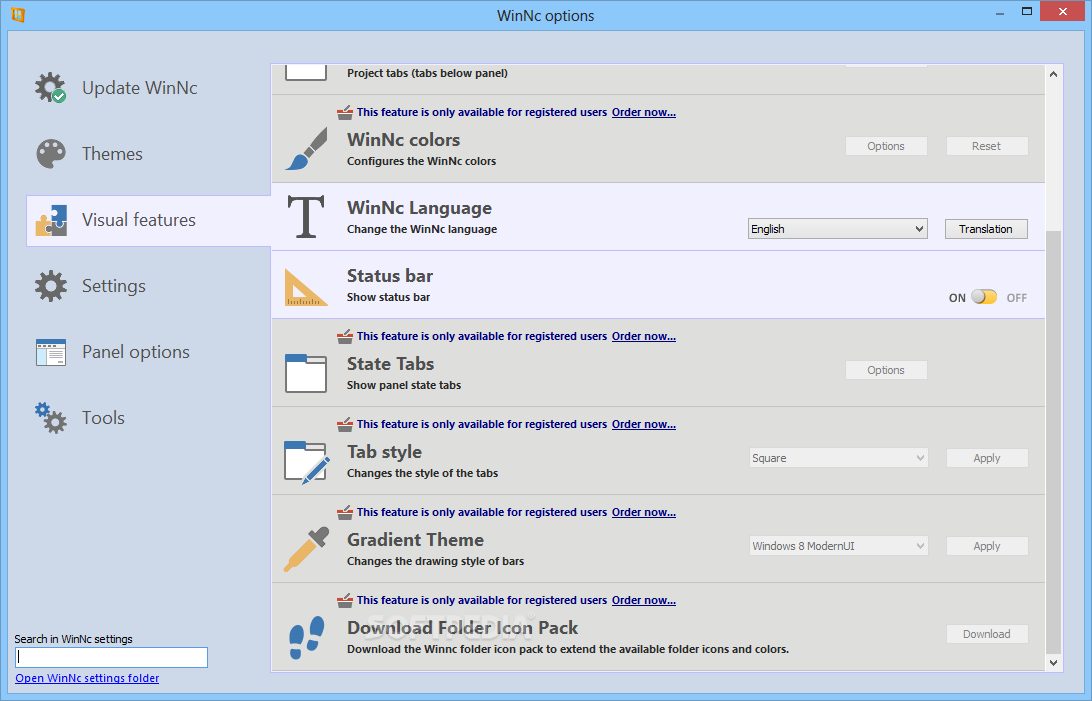Click the basket icon above WinNc colors

[345, 112]
